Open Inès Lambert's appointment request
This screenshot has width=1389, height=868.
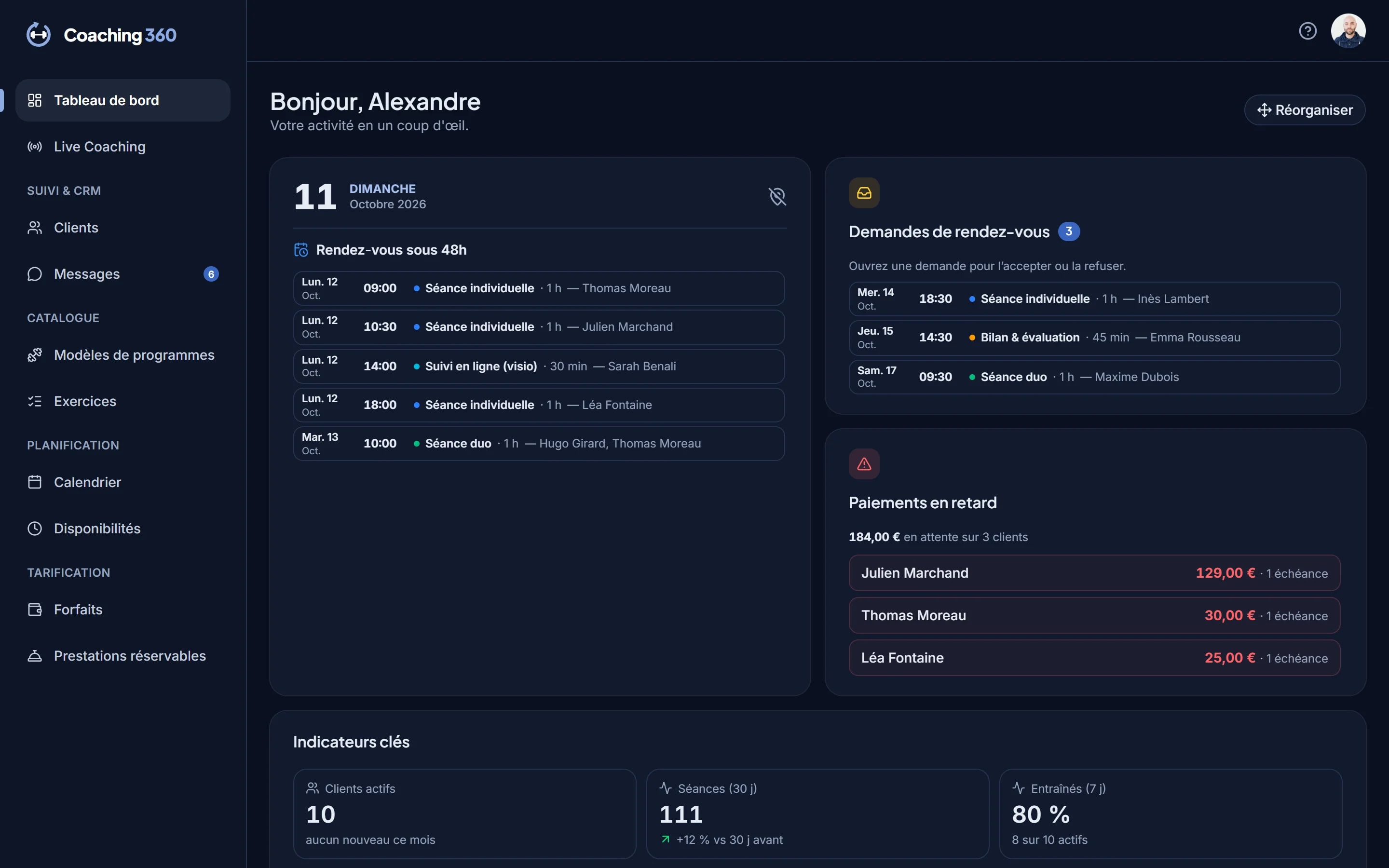[x=1094, y=299]
